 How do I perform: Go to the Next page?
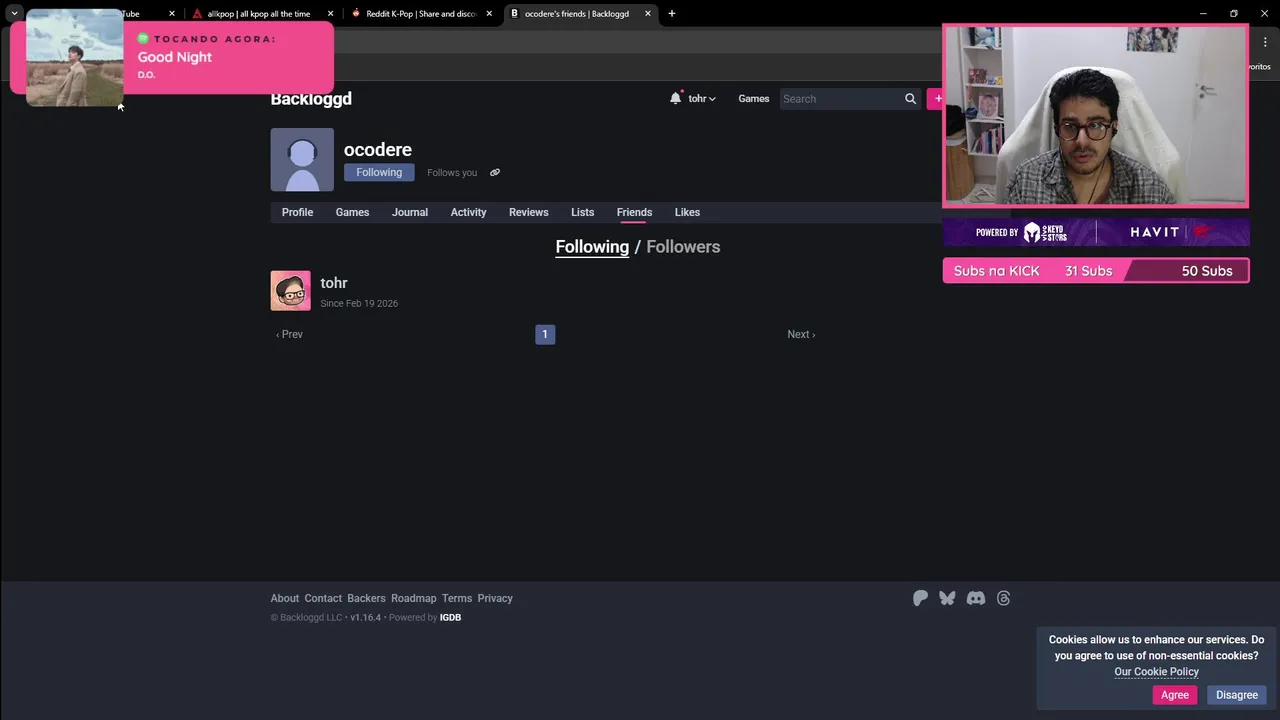[x=801, y=334]
